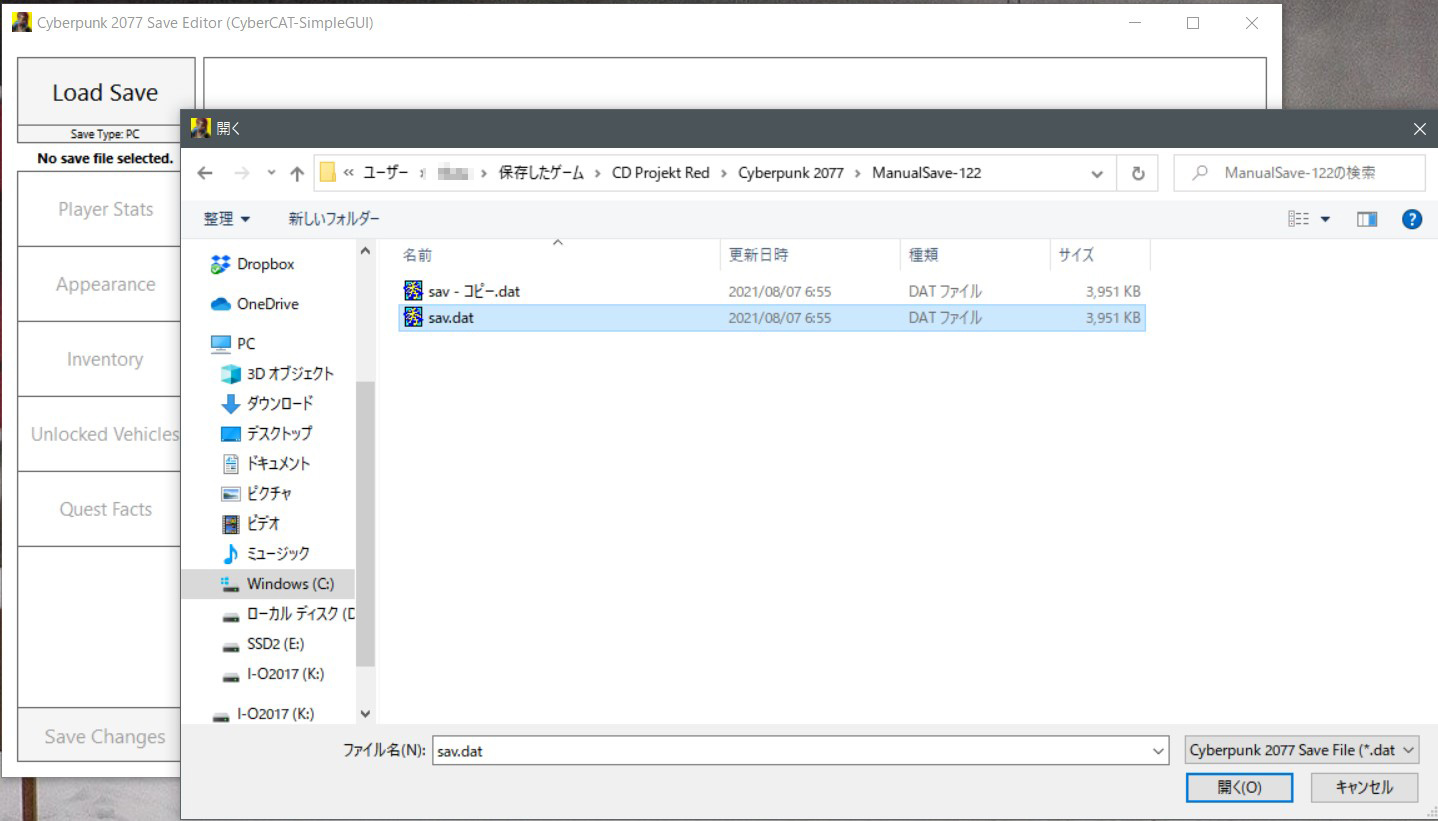Change the view layout icon
The width and height of the screenshot is (1438, 821).
[x=1298, y=219]
